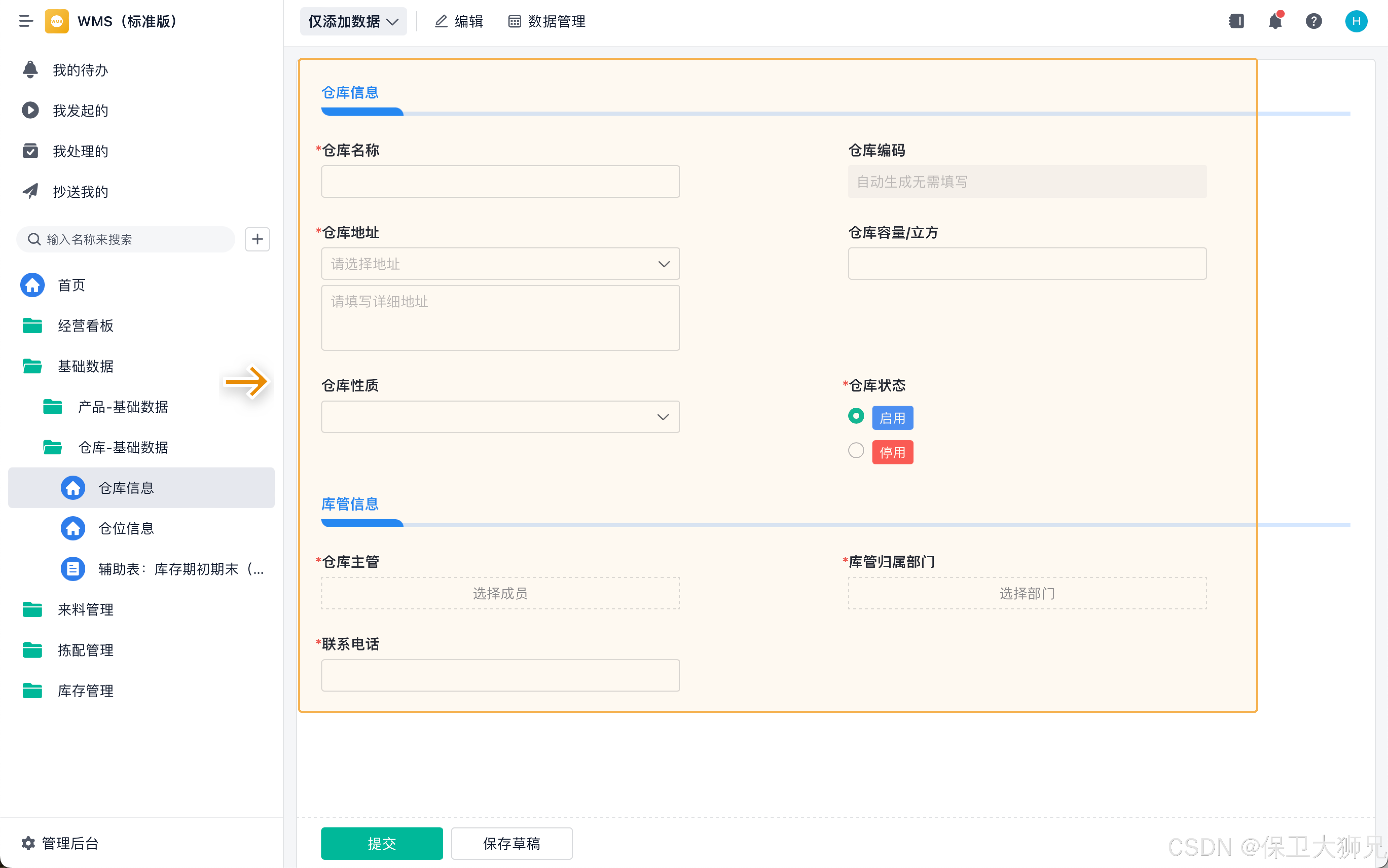This screenshot has width=1388, height=868.
Task: Click the 来料管理 folder icon
Action: [x=33, y=610]
